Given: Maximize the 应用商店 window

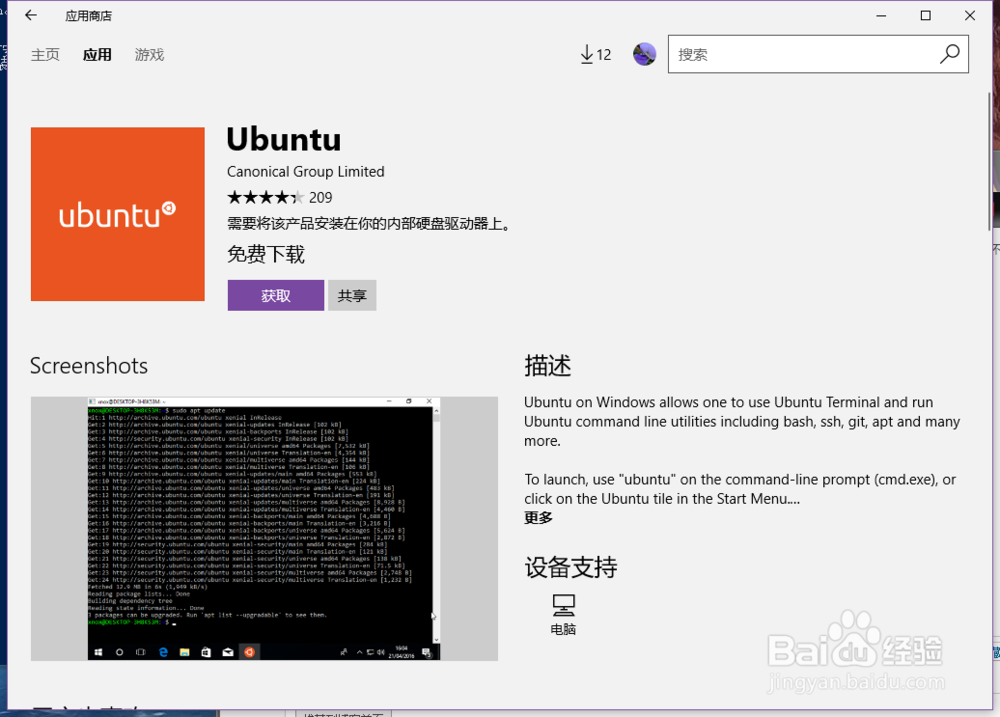Looking at the screenshot, I should point(925,15).
